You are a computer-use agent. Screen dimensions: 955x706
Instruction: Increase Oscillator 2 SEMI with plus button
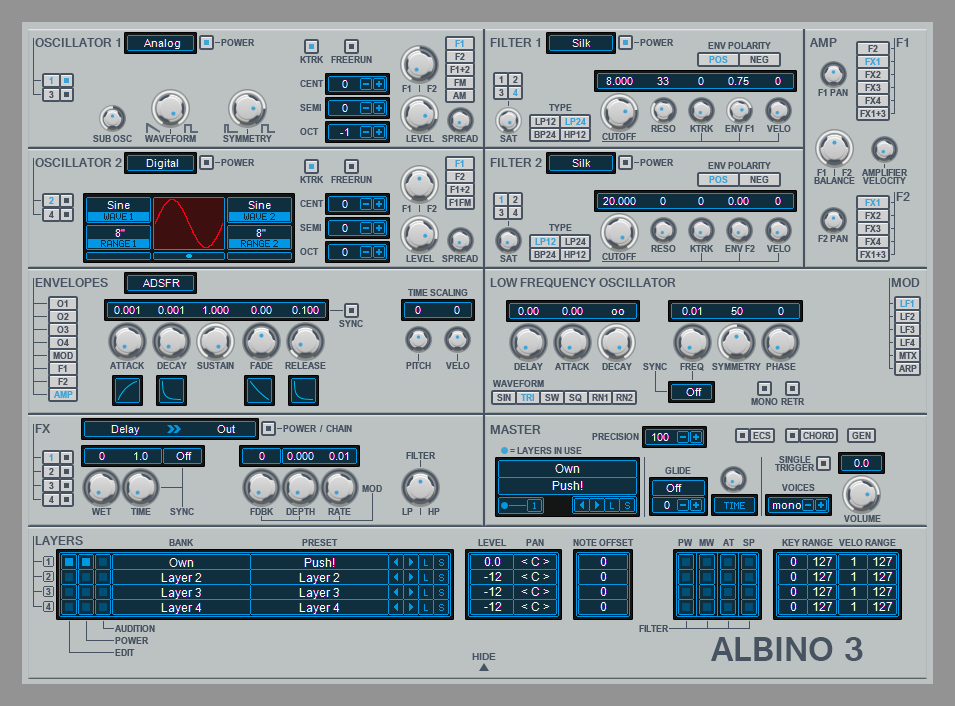pyautogui.click(x=379, y=228)
